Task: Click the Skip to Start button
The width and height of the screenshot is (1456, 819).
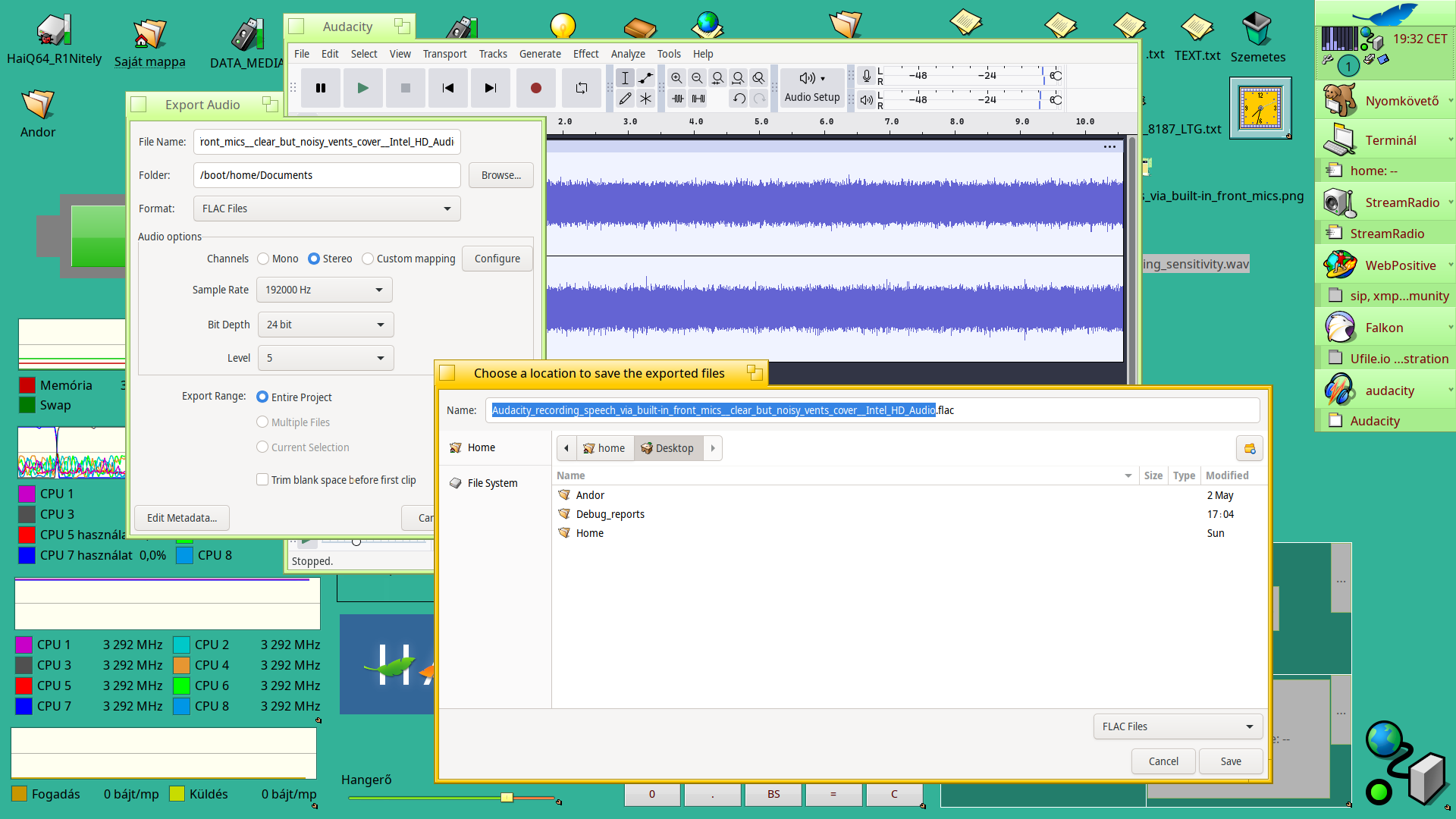Action: coord(448,88)
